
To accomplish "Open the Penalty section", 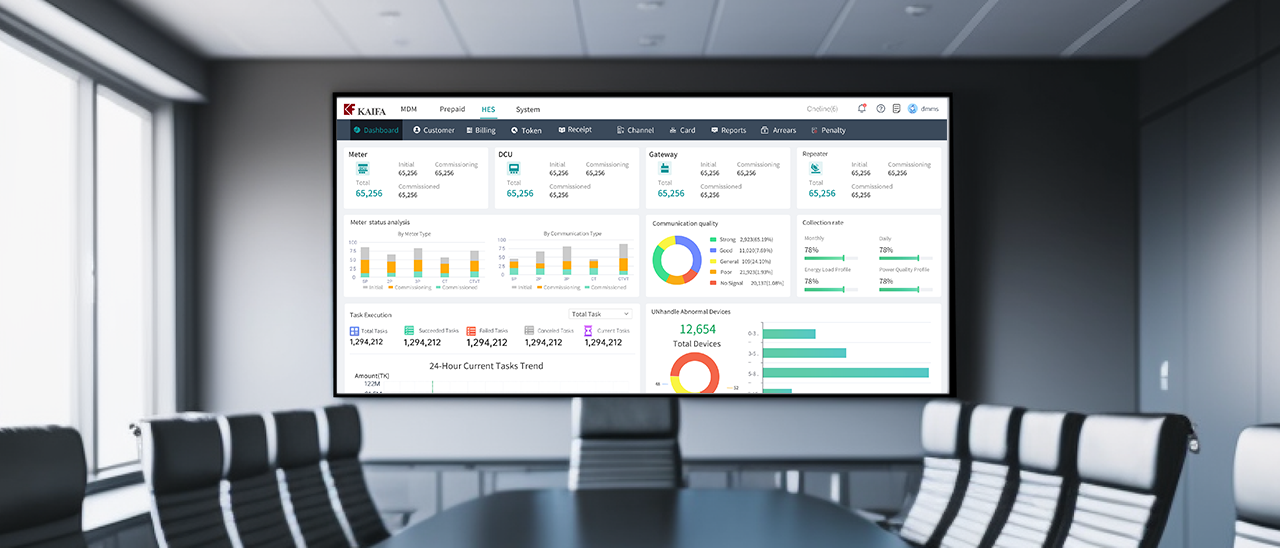I will 828,130.
